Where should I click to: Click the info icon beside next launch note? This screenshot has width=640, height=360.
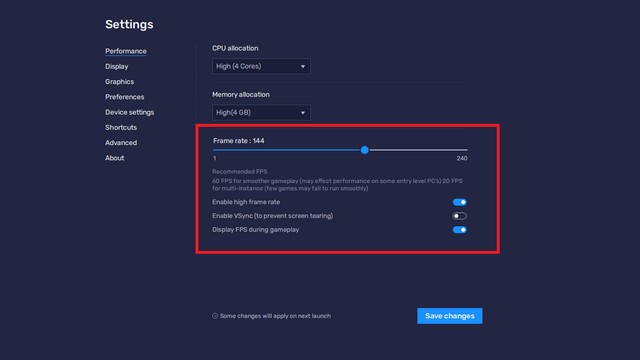215,316
